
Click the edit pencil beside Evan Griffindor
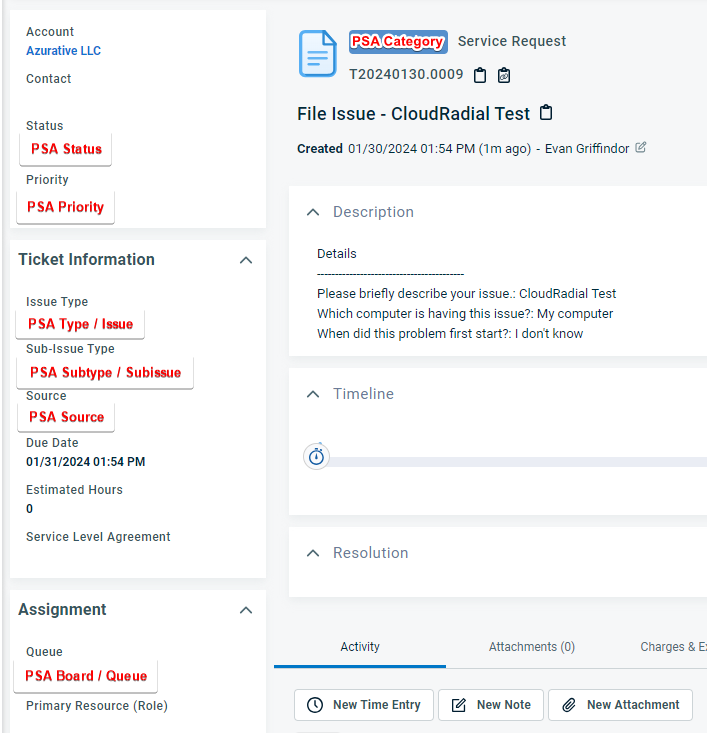[641, 148]
